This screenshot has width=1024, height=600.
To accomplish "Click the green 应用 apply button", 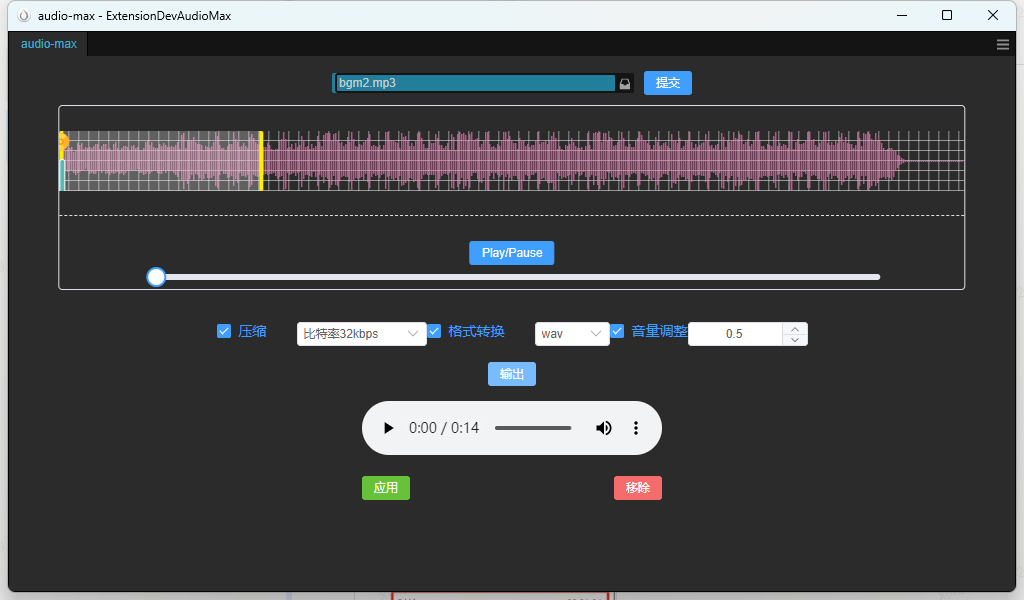I will click(385, 488).
